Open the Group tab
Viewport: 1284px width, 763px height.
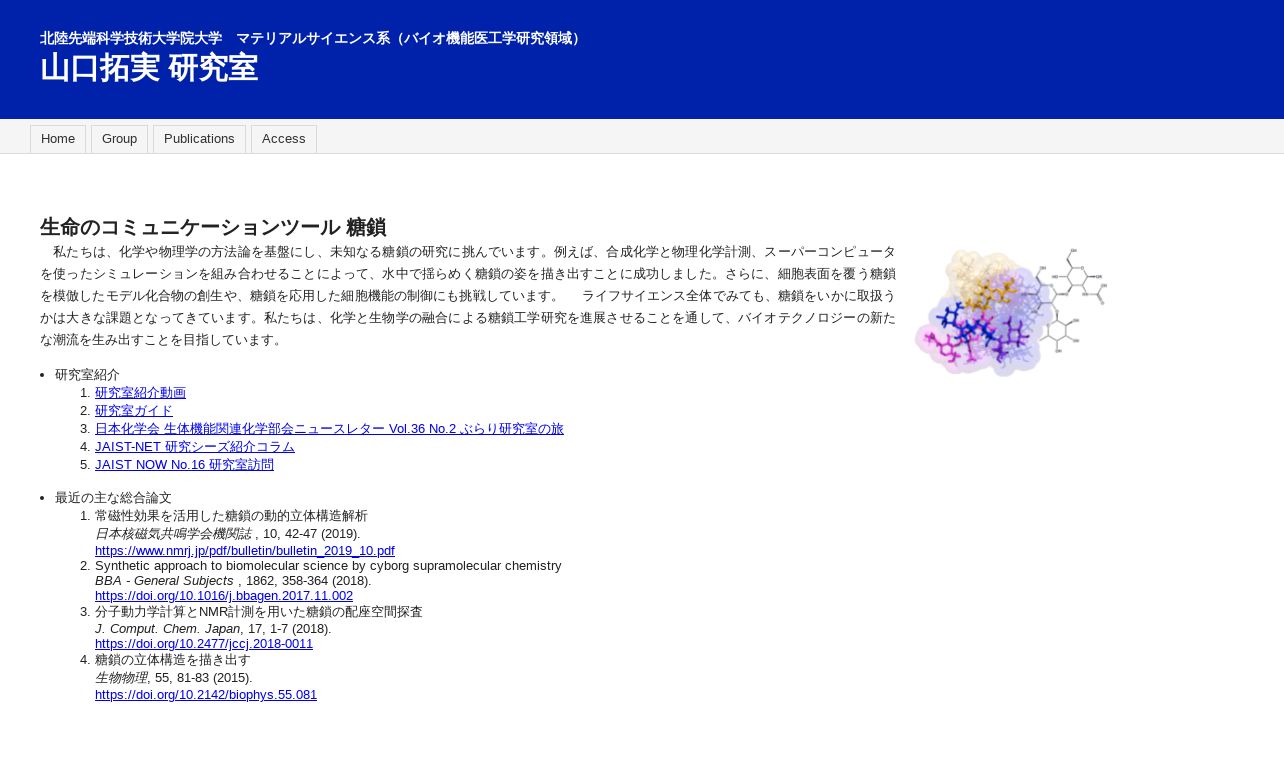(x=119, y=139)
